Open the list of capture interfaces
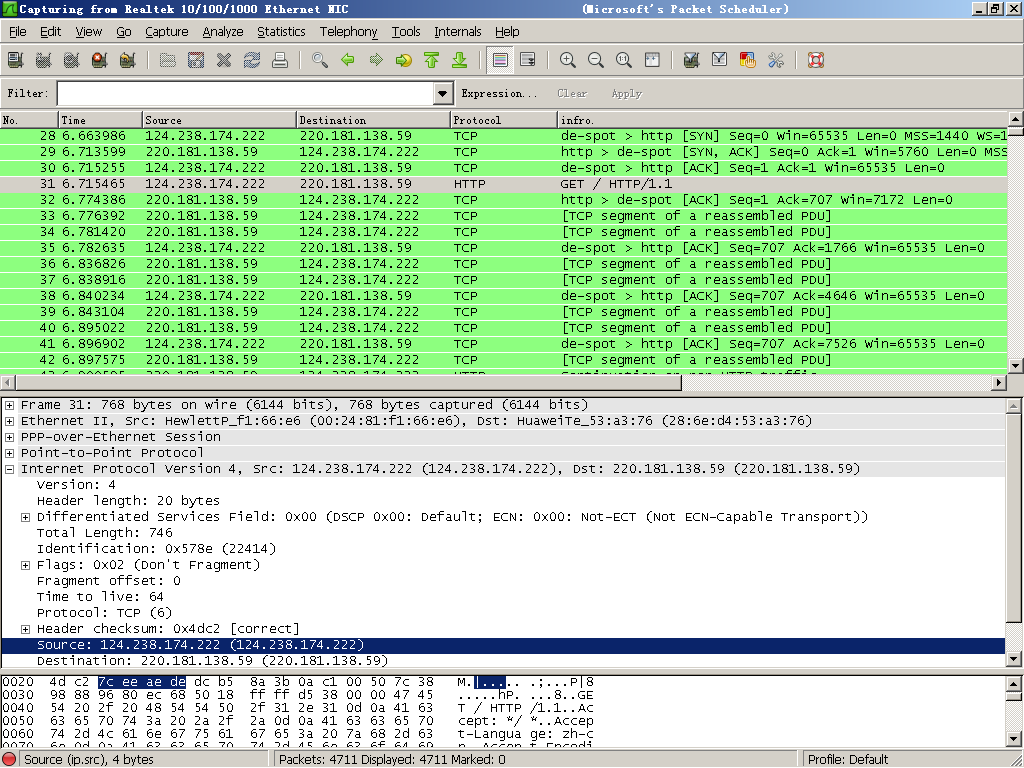This screenshot has width=1024, height=768. [x=16, y=60]
